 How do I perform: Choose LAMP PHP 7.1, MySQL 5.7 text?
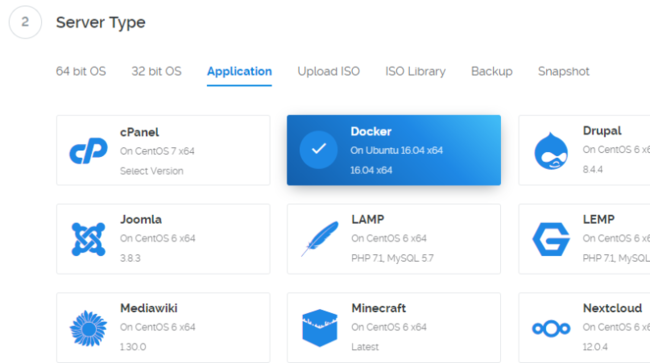coord(392,258)
